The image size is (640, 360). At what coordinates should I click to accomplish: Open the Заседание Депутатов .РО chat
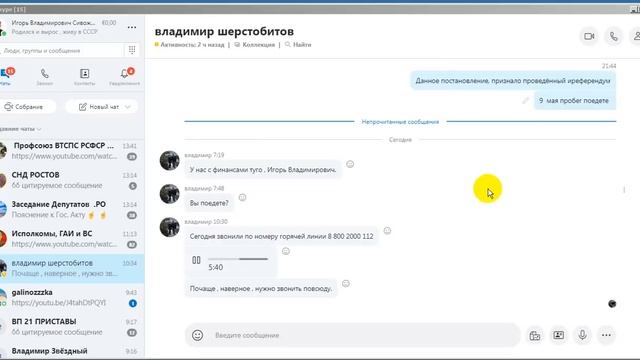72,209
